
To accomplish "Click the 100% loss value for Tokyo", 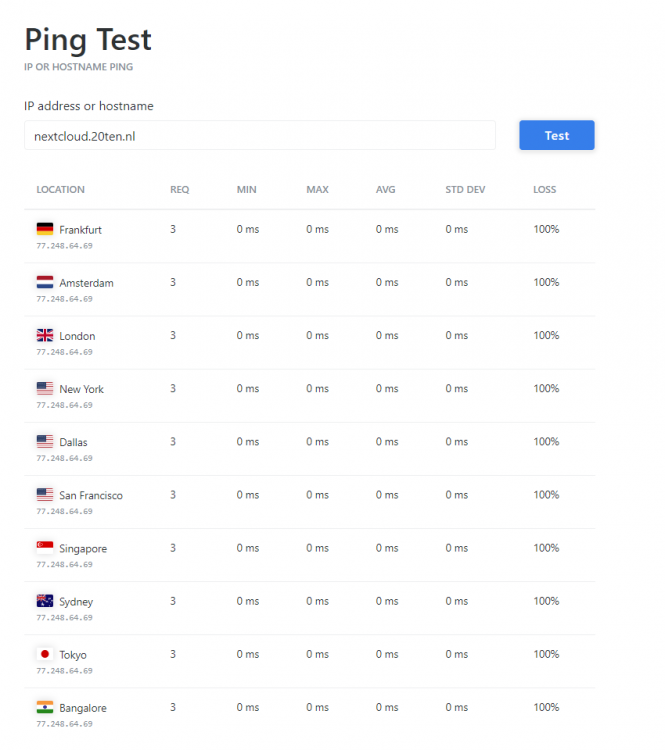I will point(546,654).
